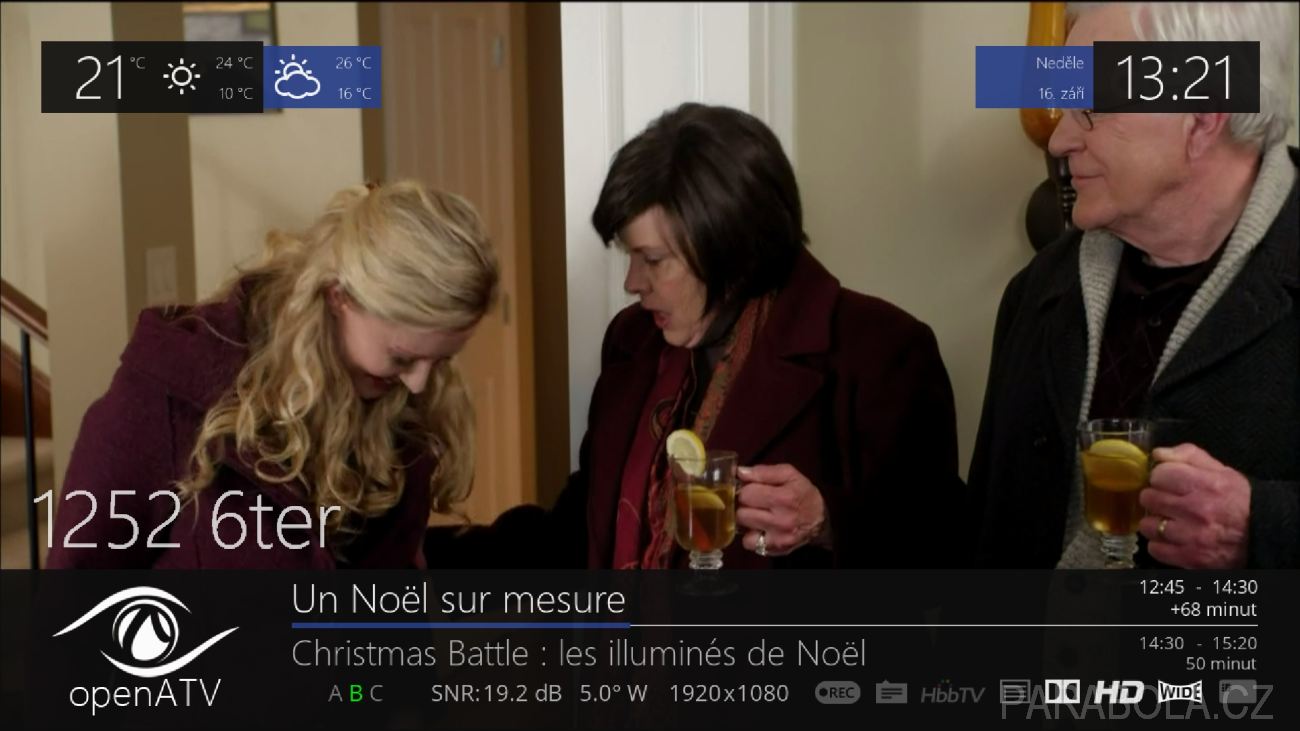
Task: Click the Dolby Digital audio icon
Action: (x=1062, y=691)
